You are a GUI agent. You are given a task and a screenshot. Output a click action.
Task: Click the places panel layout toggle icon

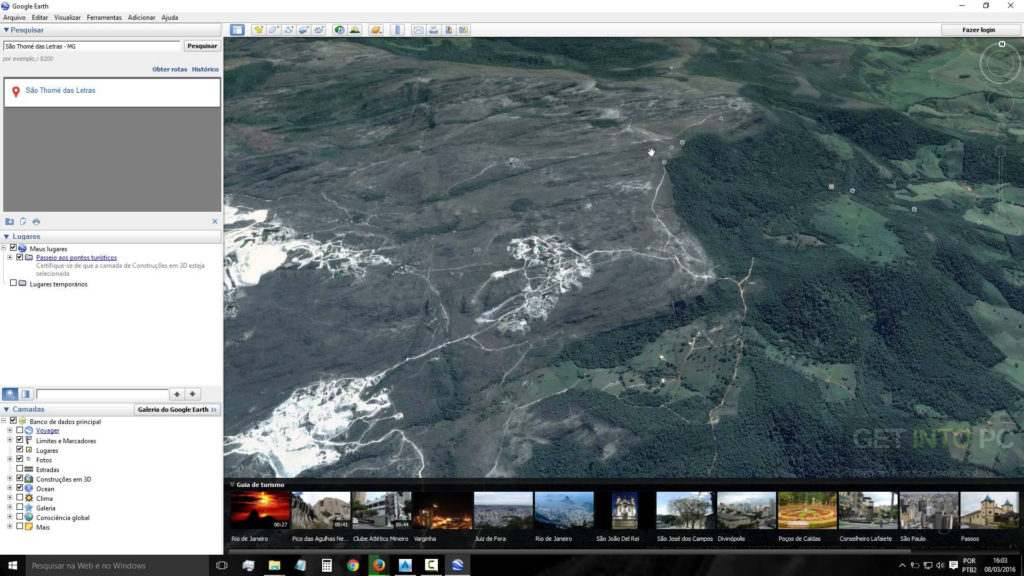pyautogui.click(x=25, y=394)
